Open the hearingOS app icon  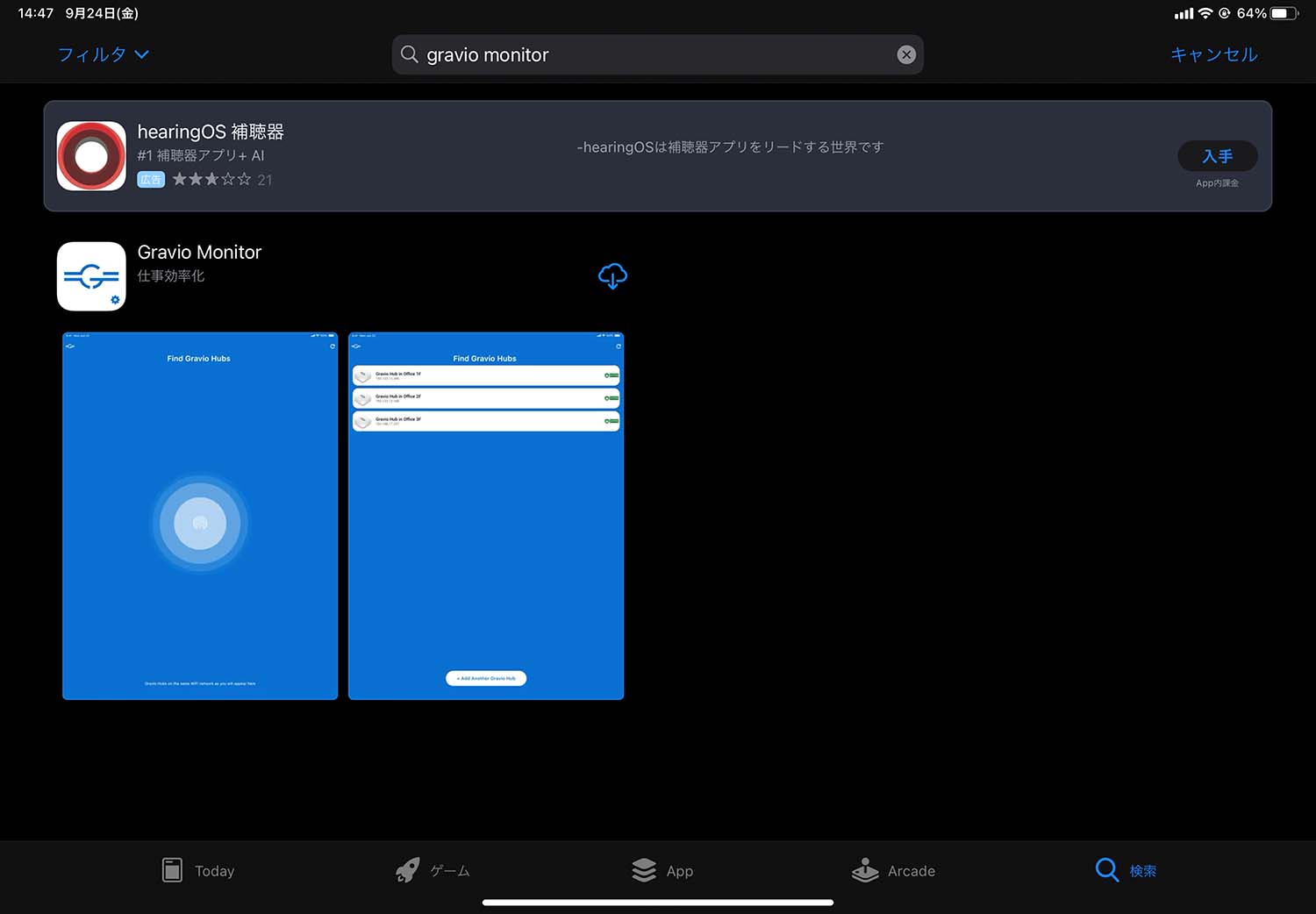click(x=91, y=156)
